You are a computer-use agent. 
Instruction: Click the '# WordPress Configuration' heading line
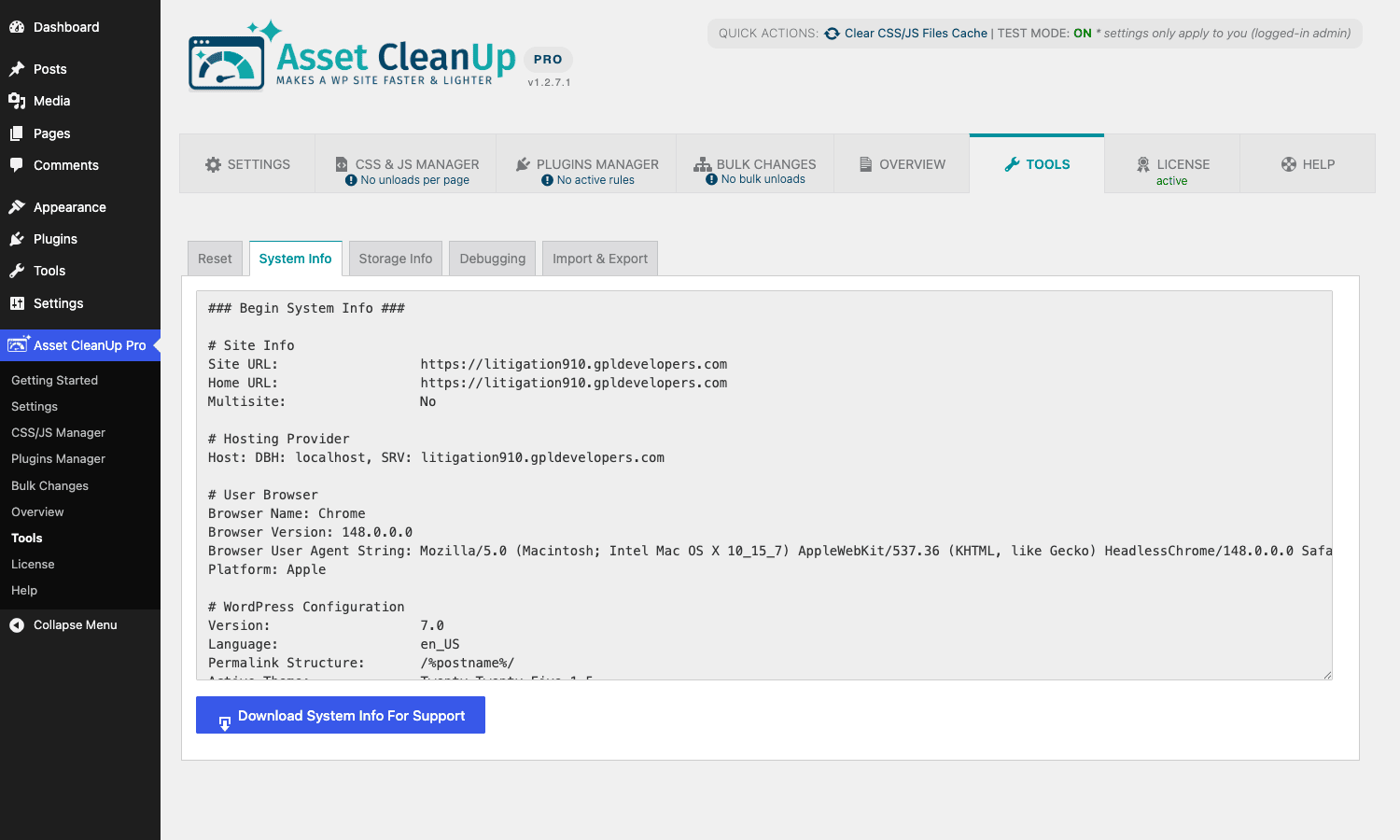pos(306,607)
